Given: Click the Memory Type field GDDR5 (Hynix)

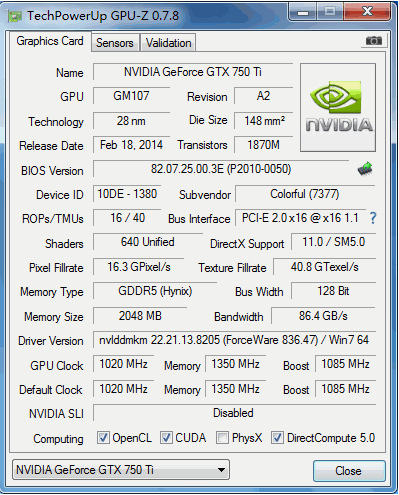Looking at the screenshot, I should pos(155,291).
